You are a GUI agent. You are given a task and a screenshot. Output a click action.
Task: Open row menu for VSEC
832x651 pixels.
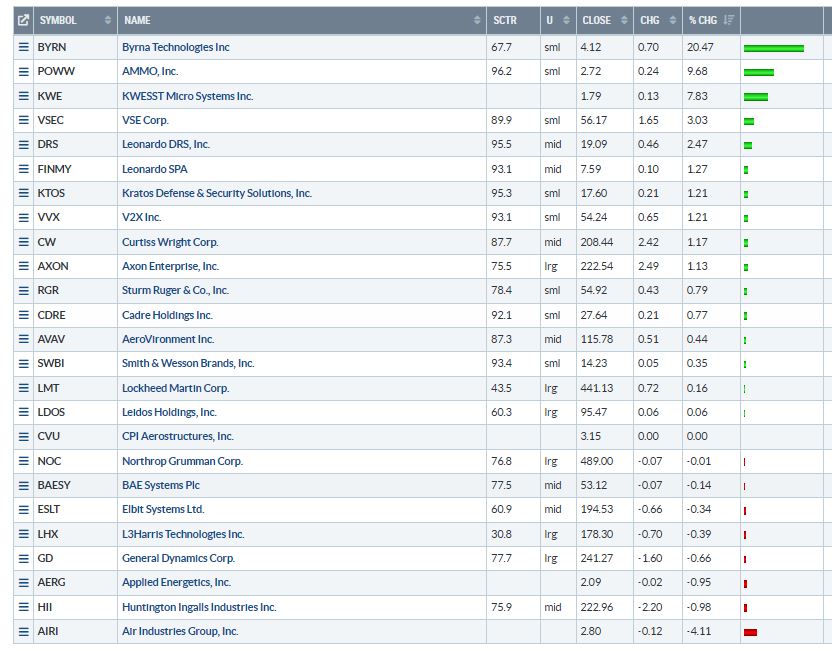click(23, 120)
